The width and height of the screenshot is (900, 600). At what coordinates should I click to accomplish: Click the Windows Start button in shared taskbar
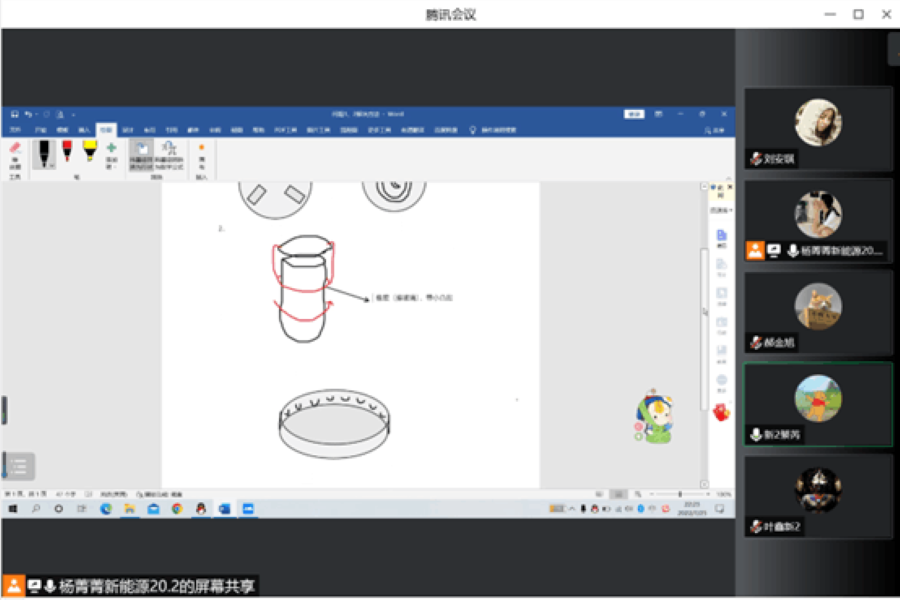[14, 509]
